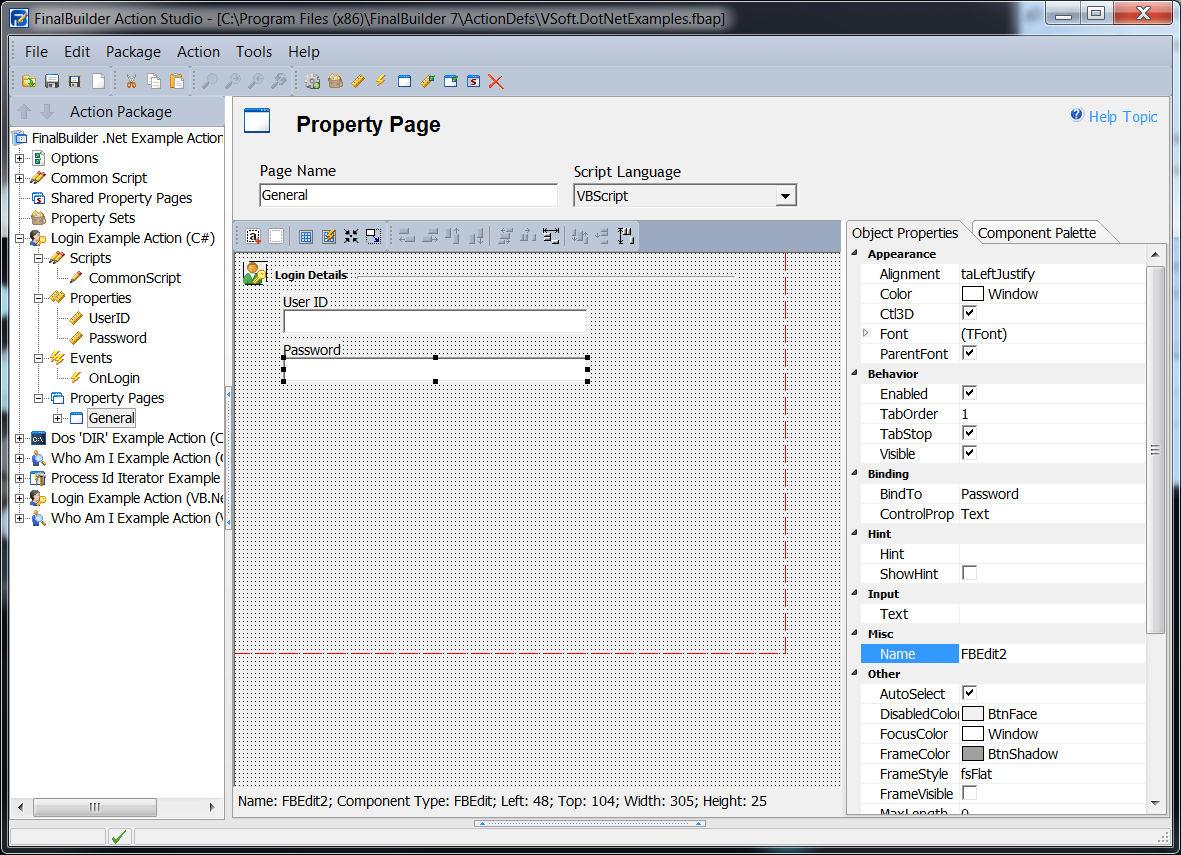Screen dimensions: 1181x855
Task: Select the UserID property item
Action: [109, 318]
